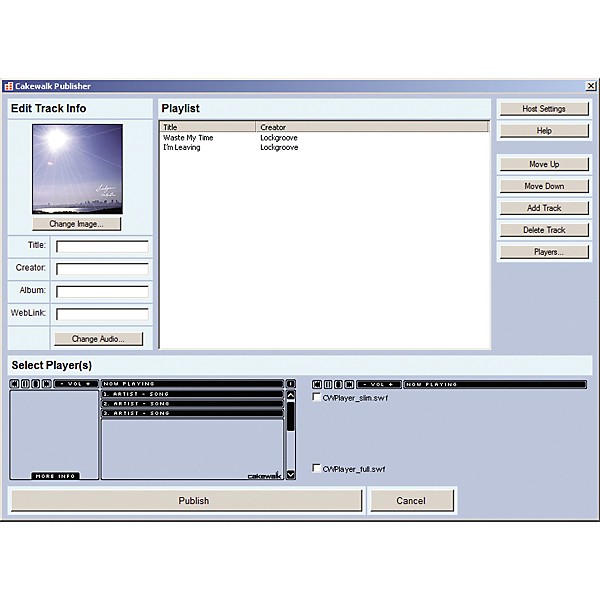Click the full player tracklist scrollbar thumb
Screen dimensions: 600x600
[x=291, y=416]
